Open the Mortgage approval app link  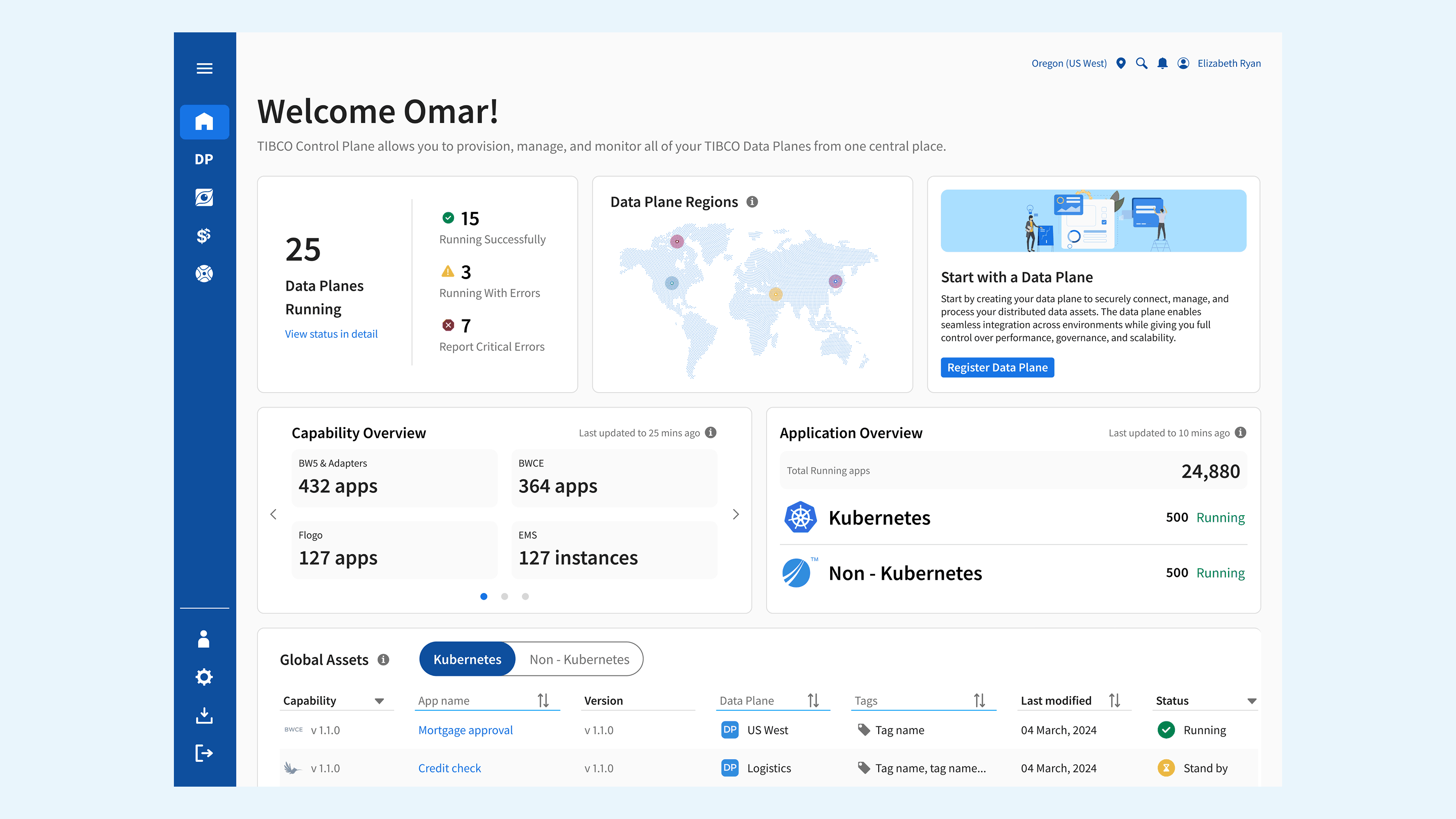465,730
